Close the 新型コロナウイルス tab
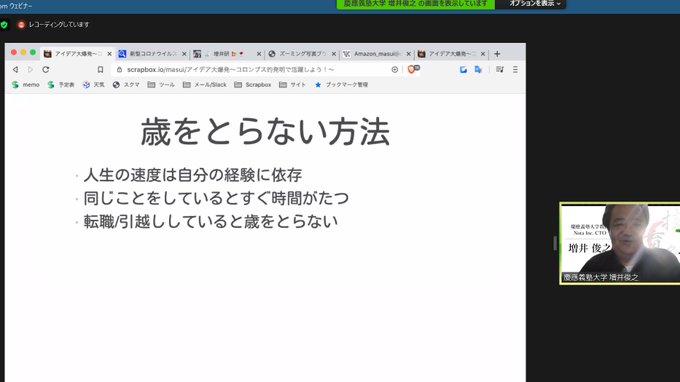The width and height of the screenshot is (680, 382). (184, 54)
